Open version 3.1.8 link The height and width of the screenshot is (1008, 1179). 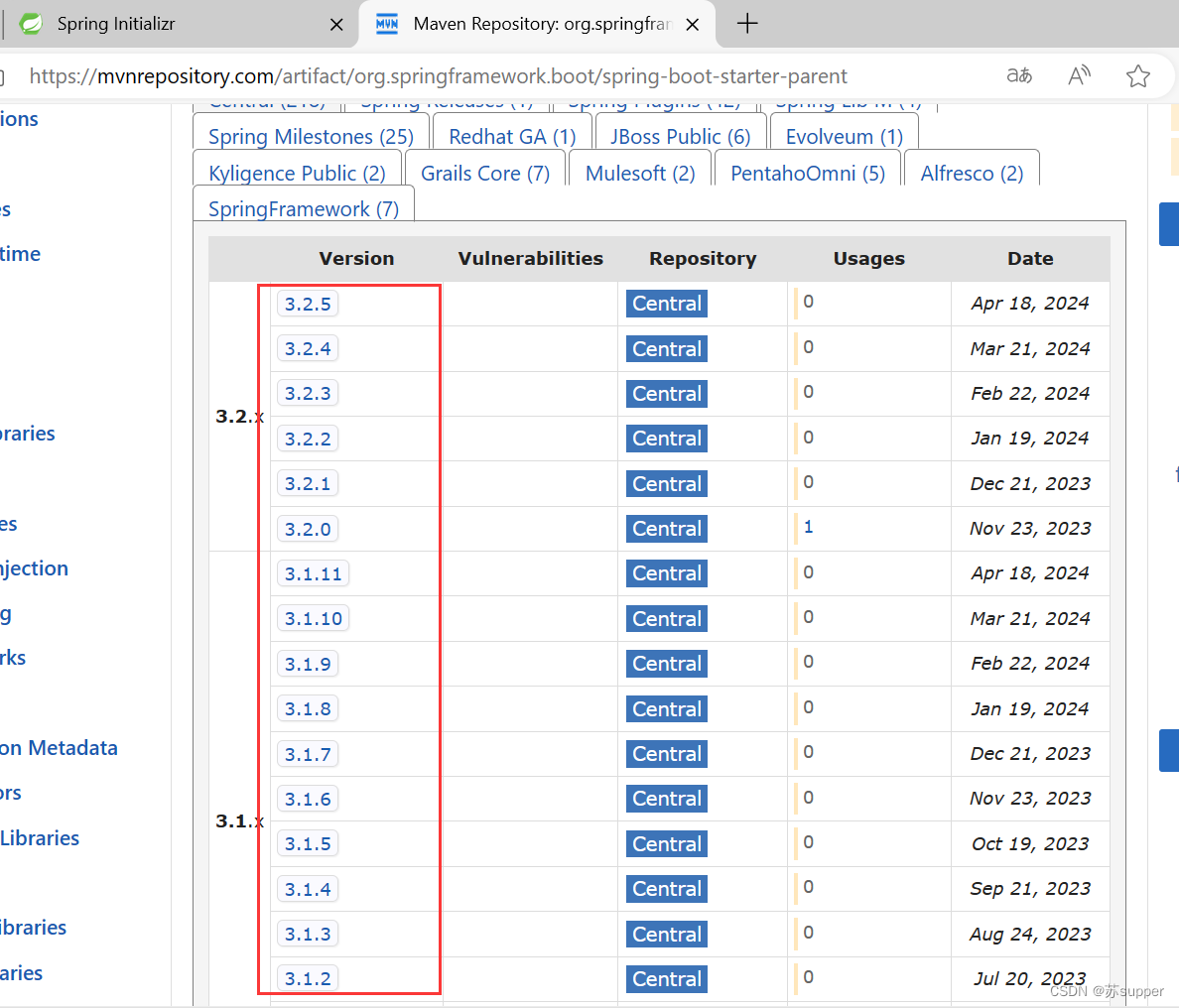[x=308, y=708]
